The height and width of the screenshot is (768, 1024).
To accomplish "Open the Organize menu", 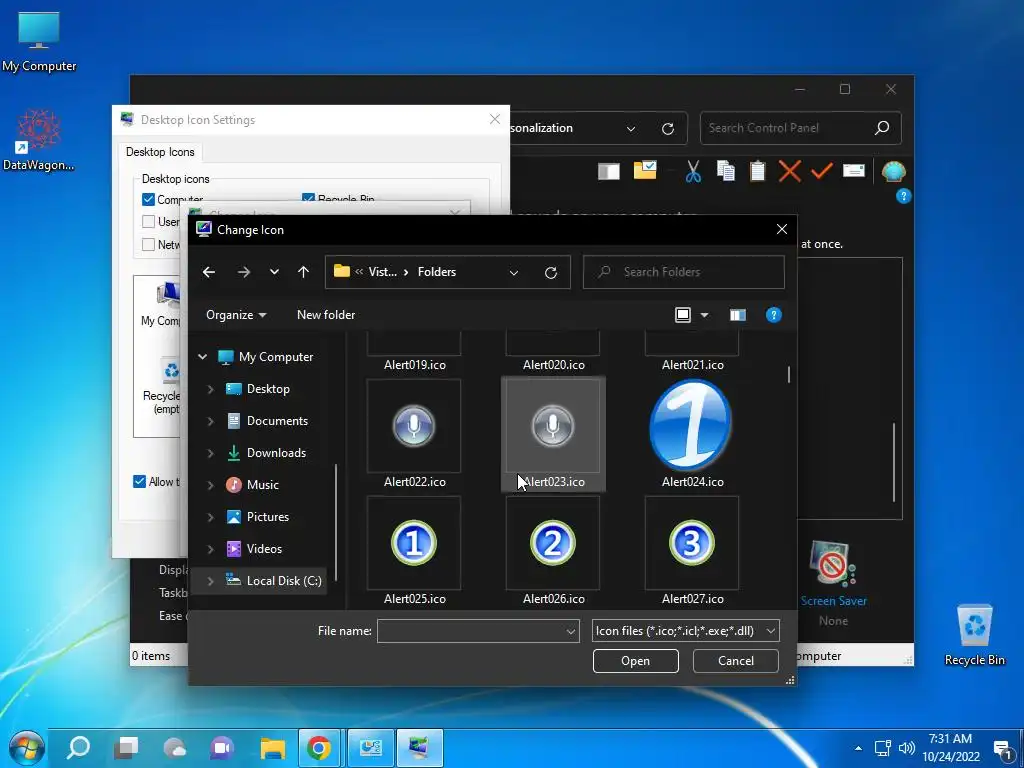I will [x=236, y=315].
